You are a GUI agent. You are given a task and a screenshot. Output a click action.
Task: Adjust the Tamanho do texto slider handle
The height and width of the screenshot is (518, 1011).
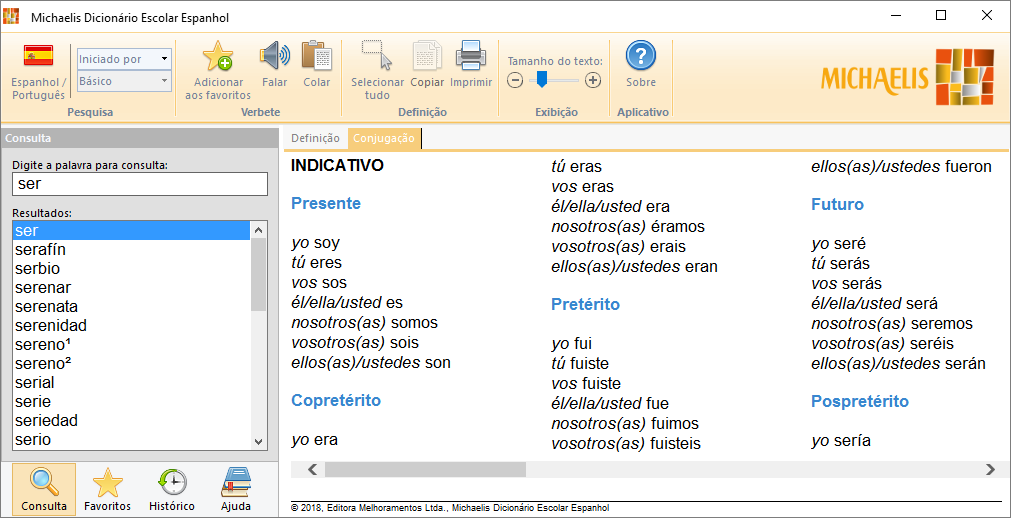[x=542, y=79]
